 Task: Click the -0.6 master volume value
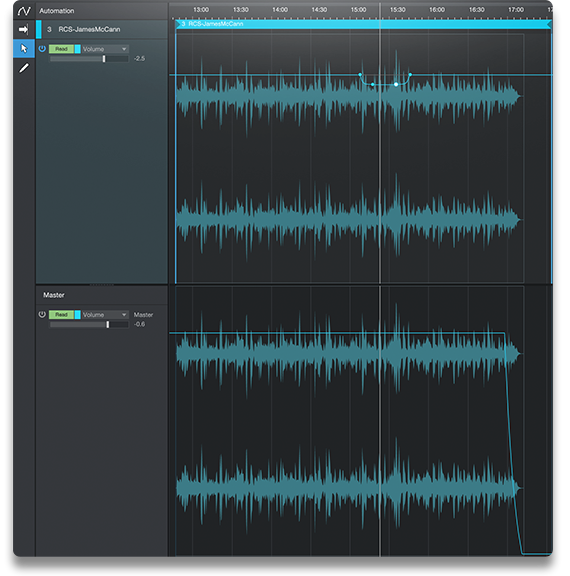pyautogui.click(x=139, y=324)
